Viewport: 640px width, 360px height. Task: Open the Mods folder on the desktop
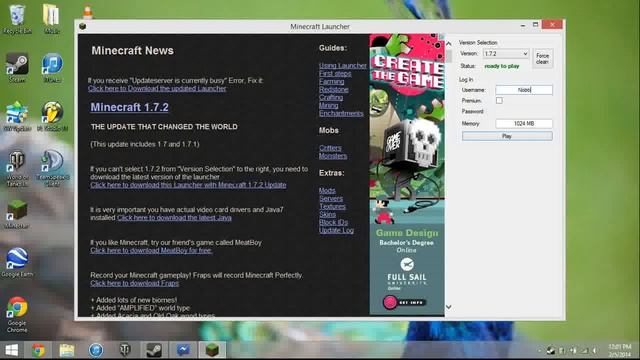(51, 19)
